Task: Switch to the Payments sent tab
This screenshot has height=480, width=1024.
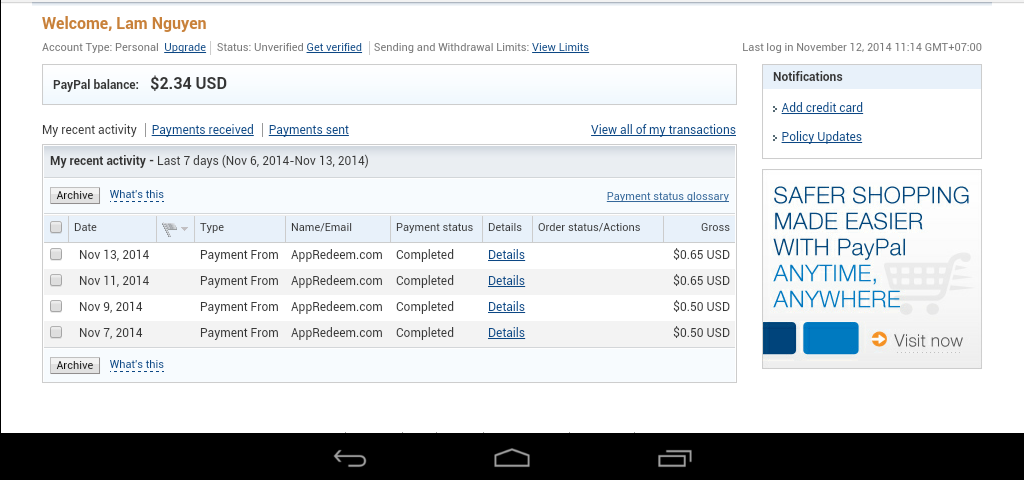Action: point(309,130)
